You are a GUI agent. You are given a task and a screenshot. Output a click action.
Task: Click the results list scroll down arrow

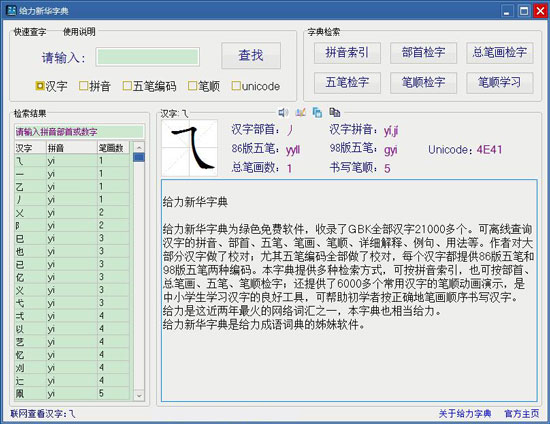click(139, 395)
